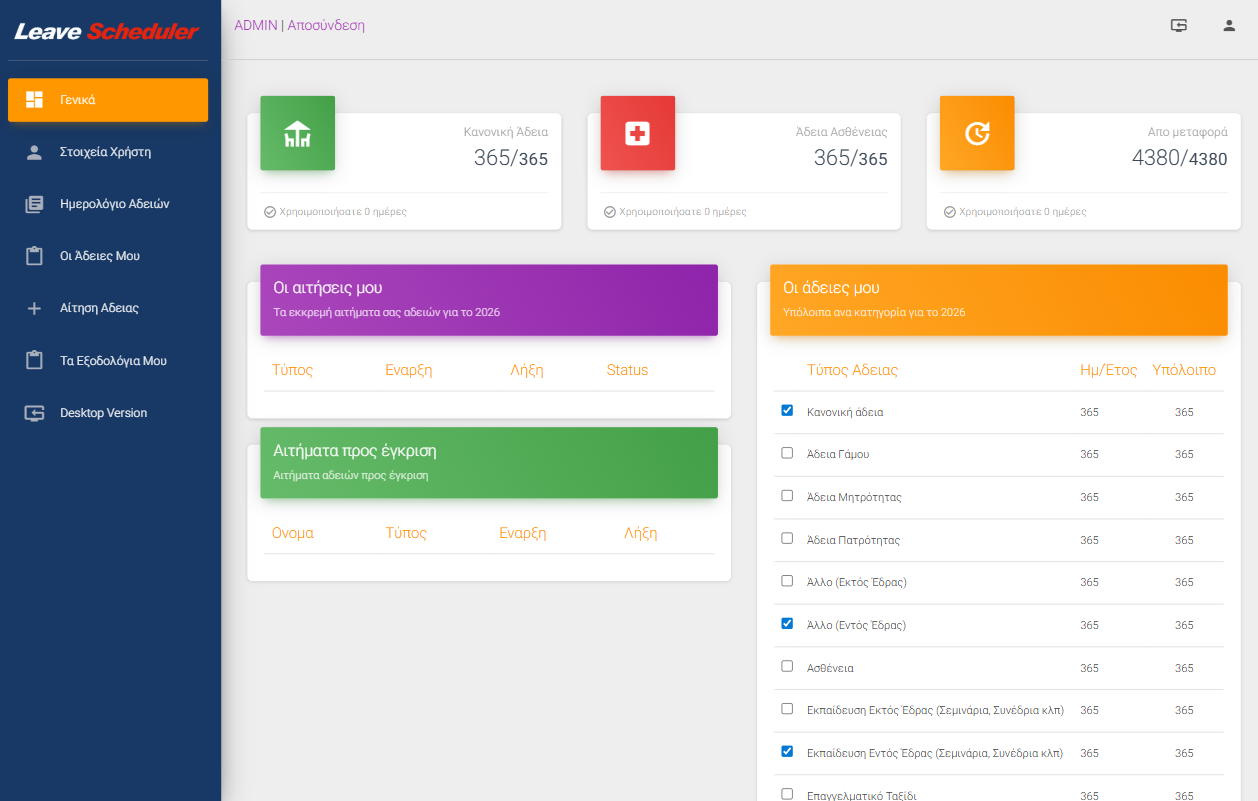1258x801 pixels.
Task: Click the plus icon beside Αίτηση Αδειας
Action: pos(34,309)
